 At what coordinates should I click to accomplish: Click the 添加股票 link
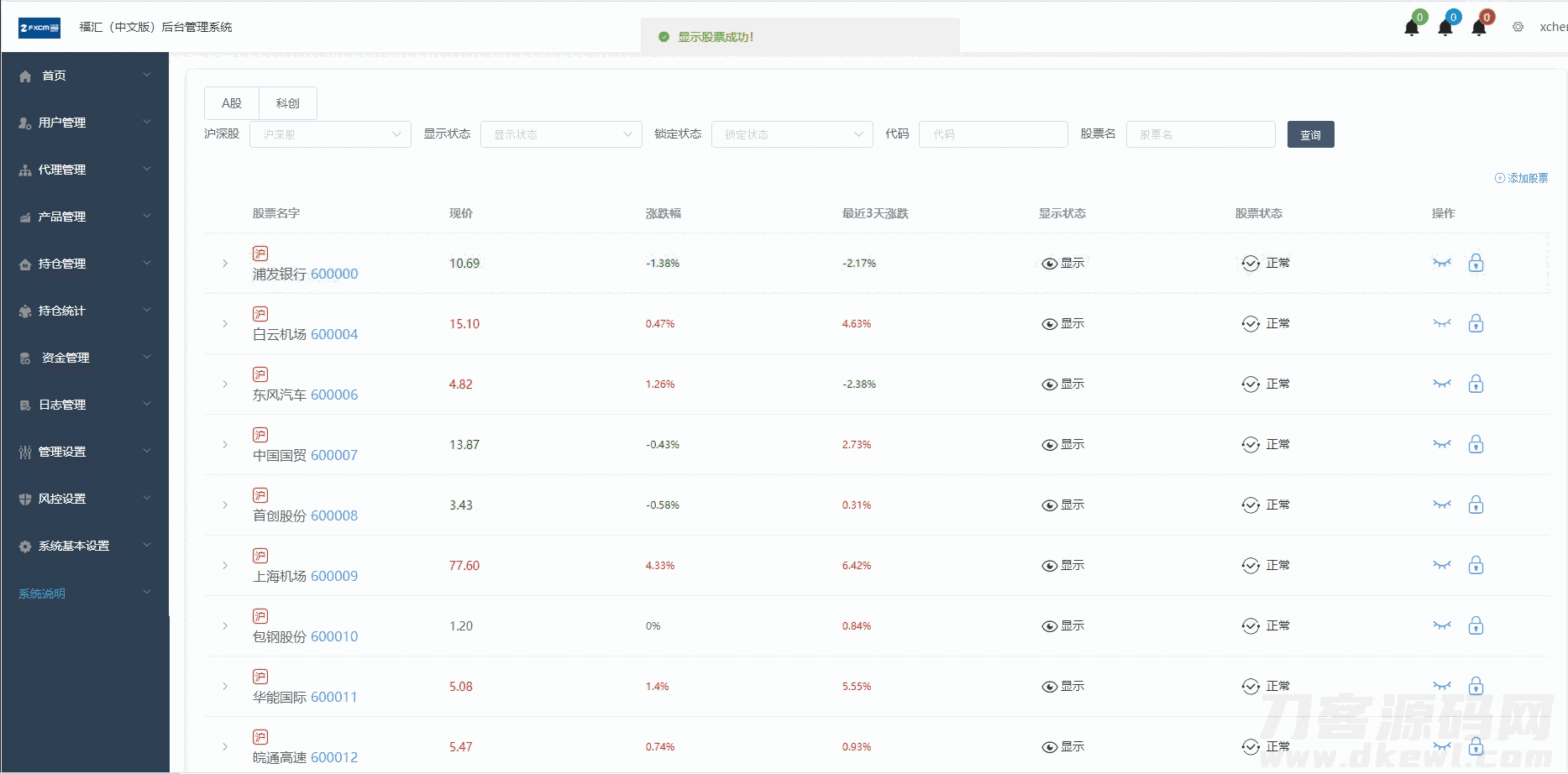point(1521,178)
